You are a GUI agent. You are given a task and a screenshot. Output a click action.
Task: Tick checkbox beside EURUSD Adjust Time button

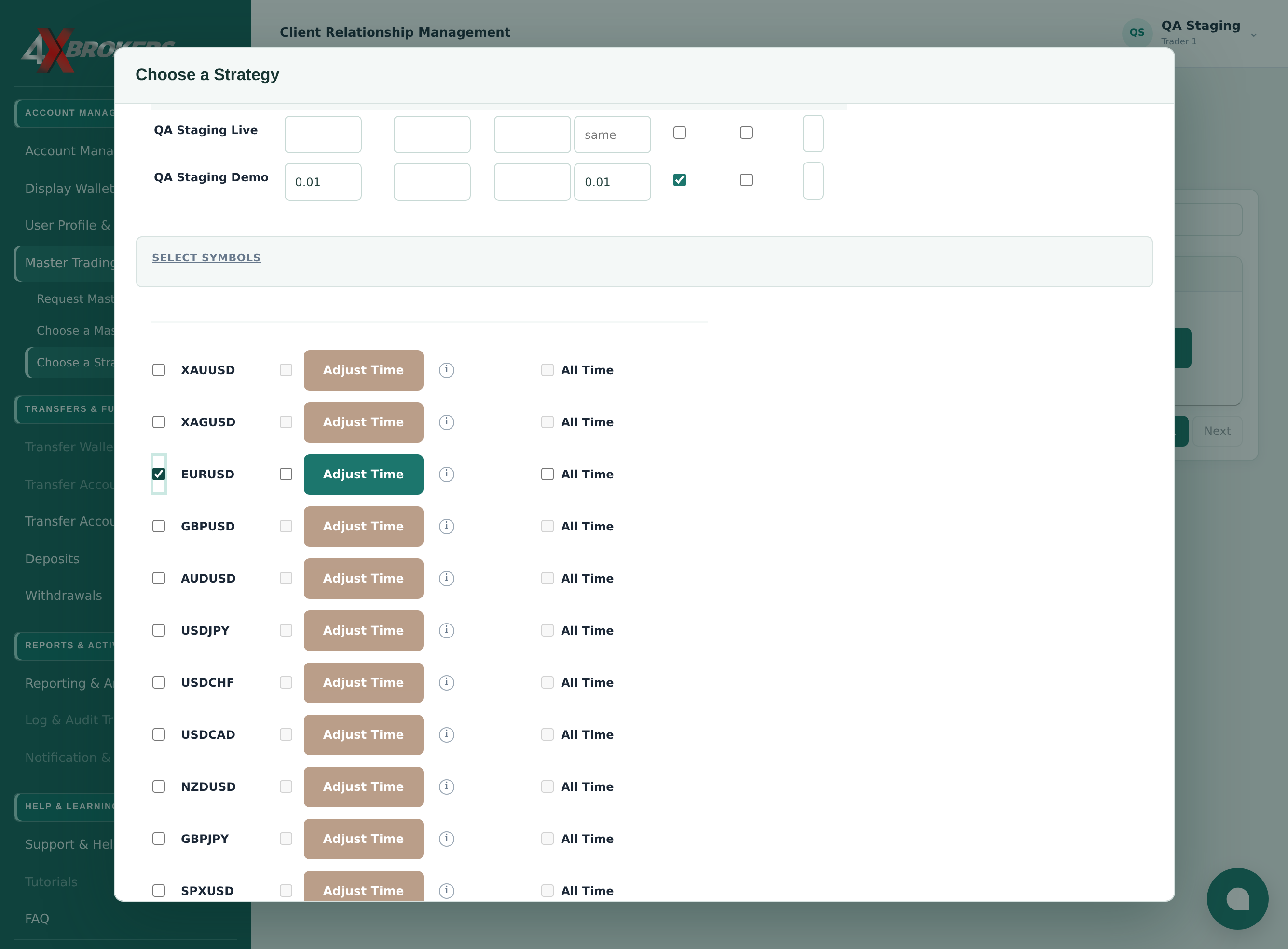(286, 474)
